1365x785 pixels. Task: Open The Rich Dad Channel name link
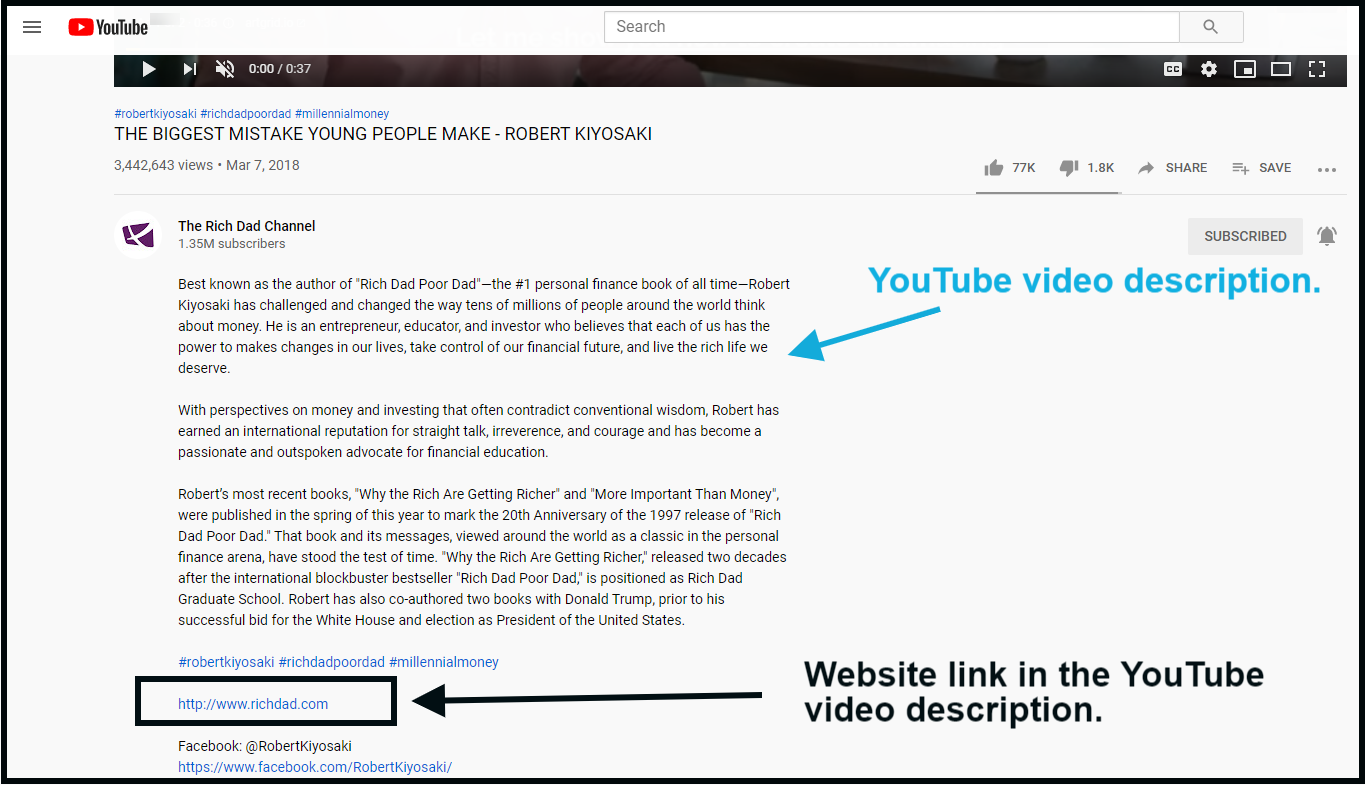(247, 226)
